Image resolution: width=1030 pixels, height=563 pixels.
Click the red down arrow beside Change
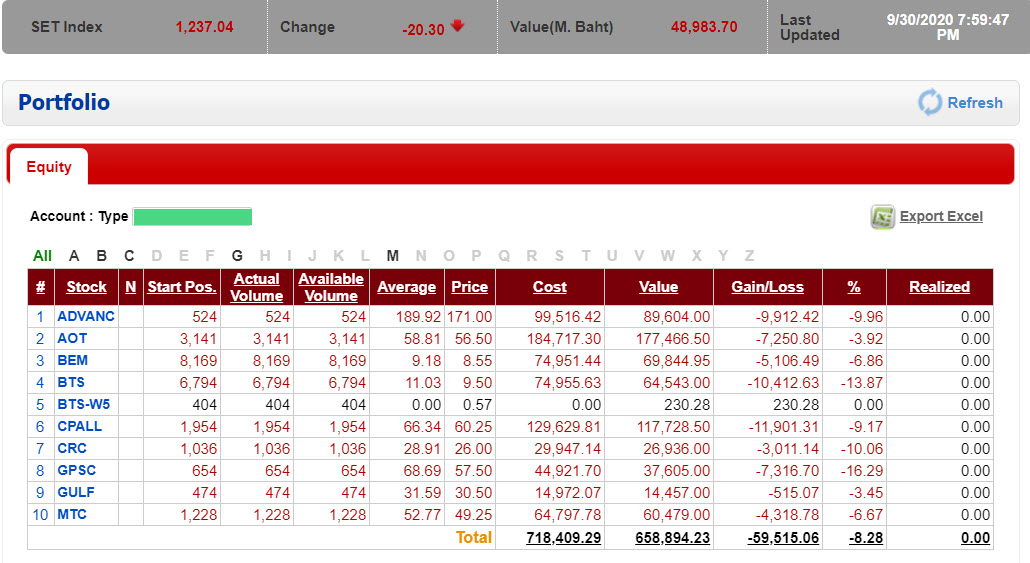click(458, 26)
